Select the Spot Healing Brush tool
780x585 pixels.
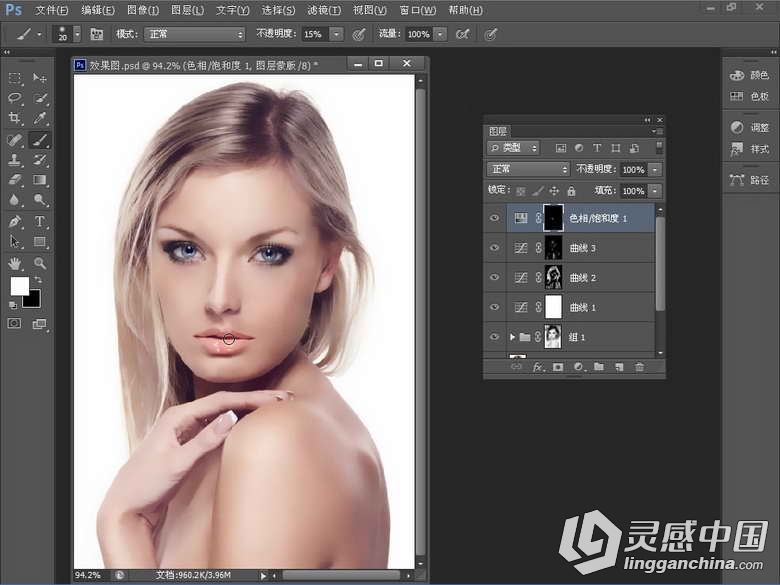click(15, 140)
